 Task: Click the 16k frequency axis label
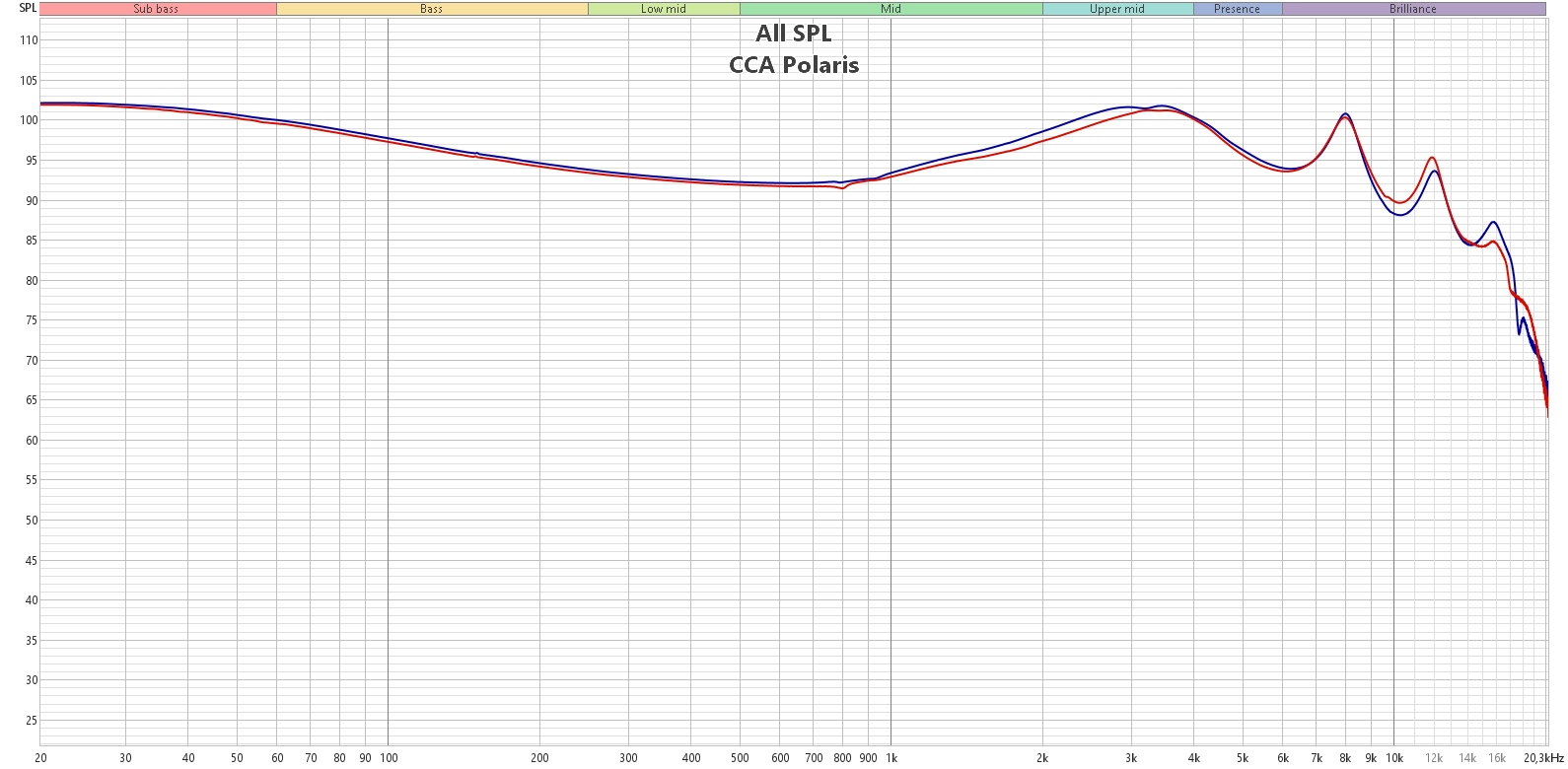coord(1497,758)
